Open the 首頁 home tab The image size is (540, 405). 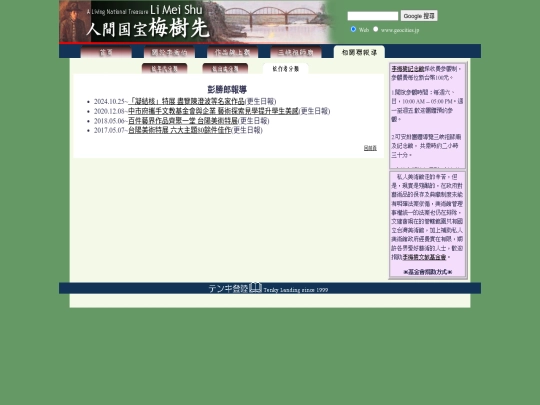[106, 52]
